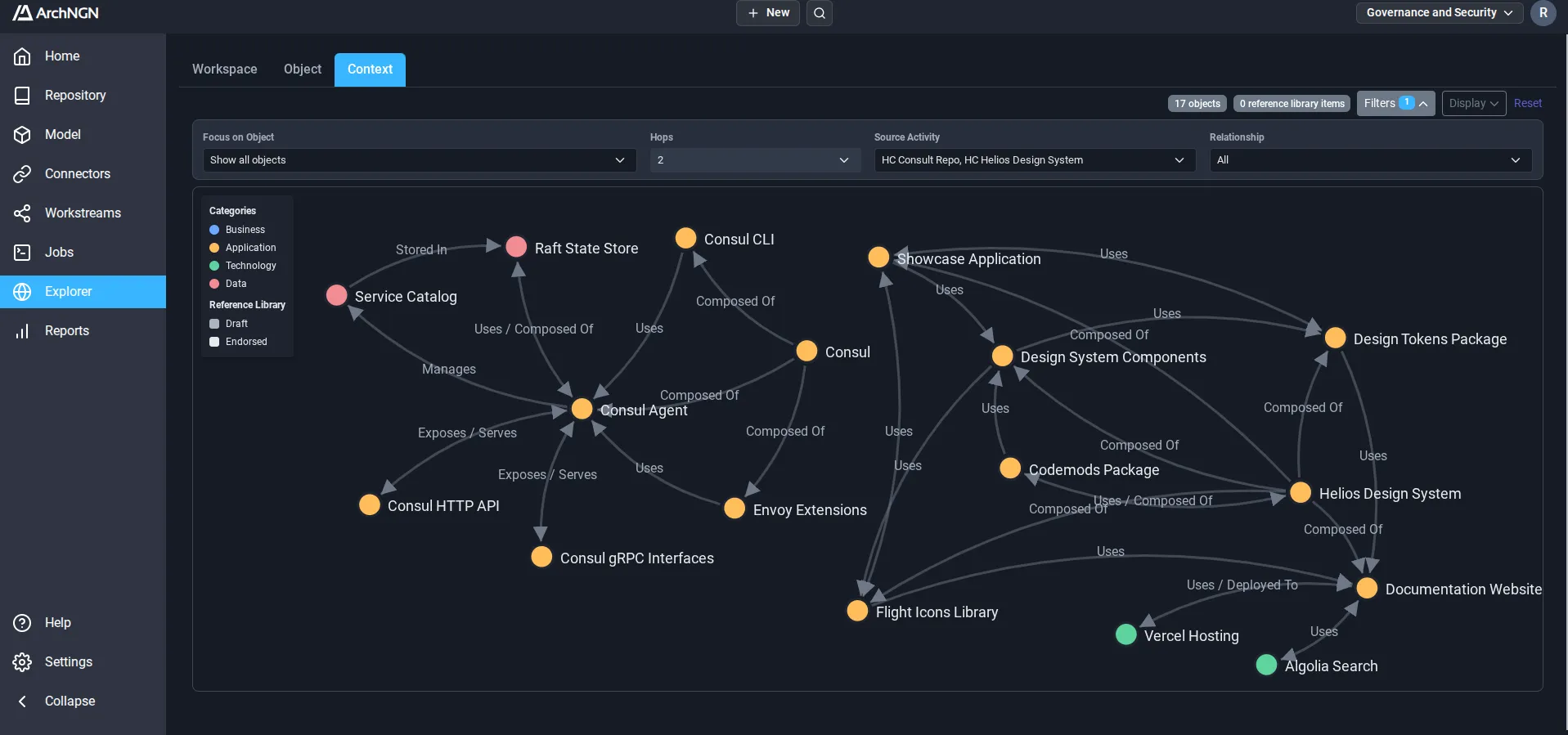This screenshot has height=735, width=1568.
Task: Open the Display options dropdown
Action: click(x=1474, y=104)
